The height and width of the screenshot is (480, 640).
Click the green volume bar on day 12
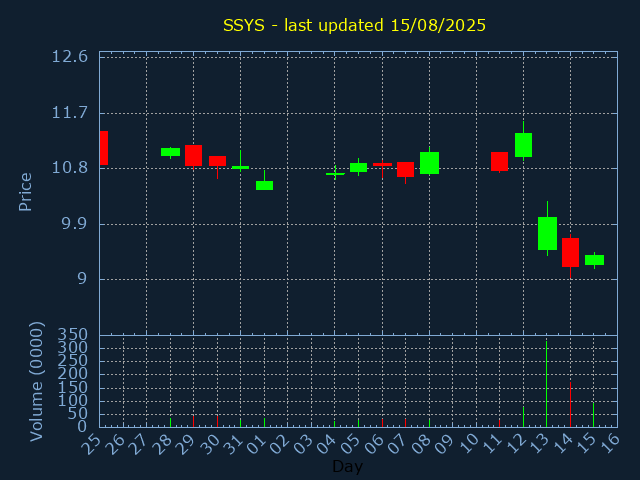[x=523, y=416]
